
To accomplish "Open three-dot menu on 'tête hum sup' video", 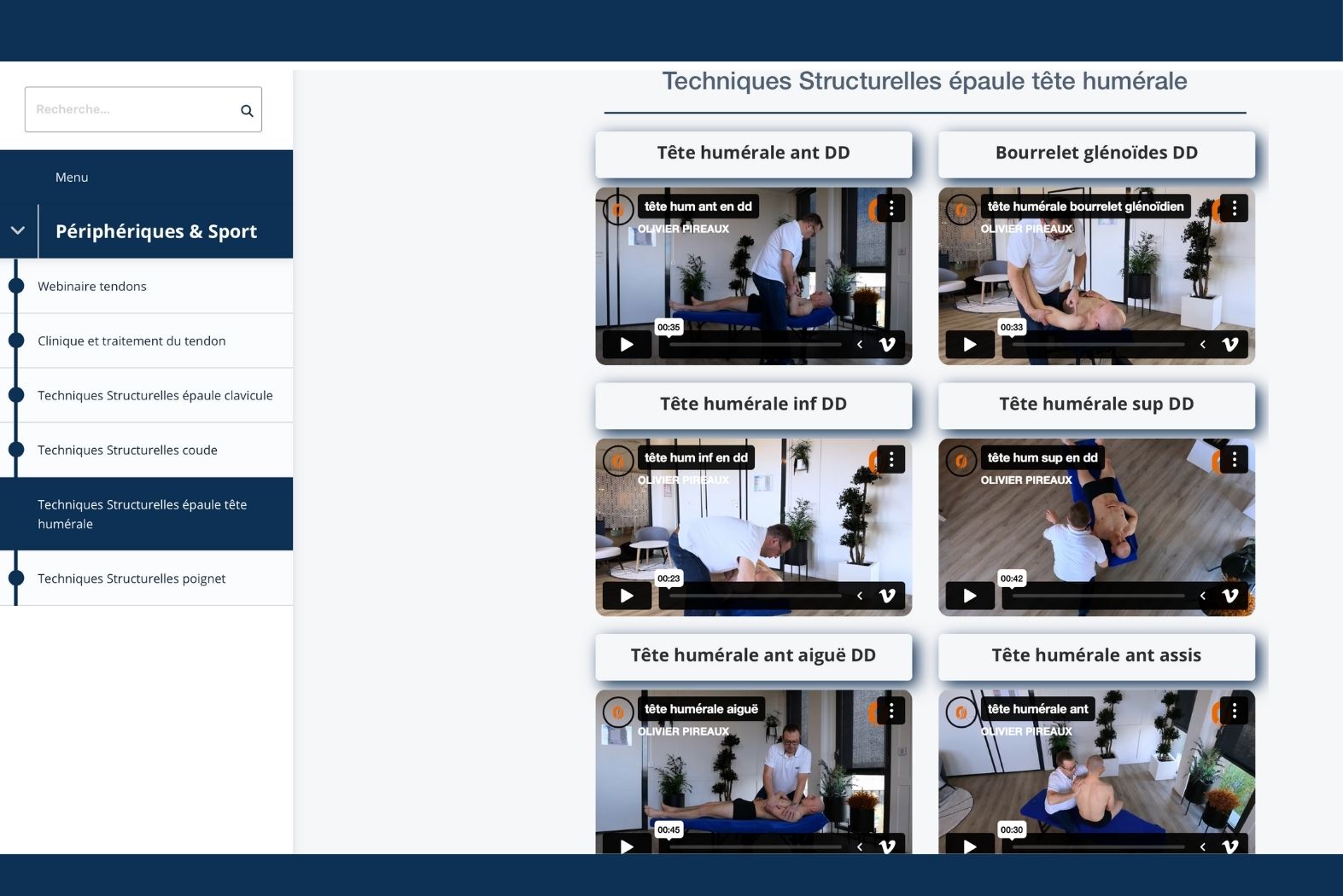I will 1234,460.
